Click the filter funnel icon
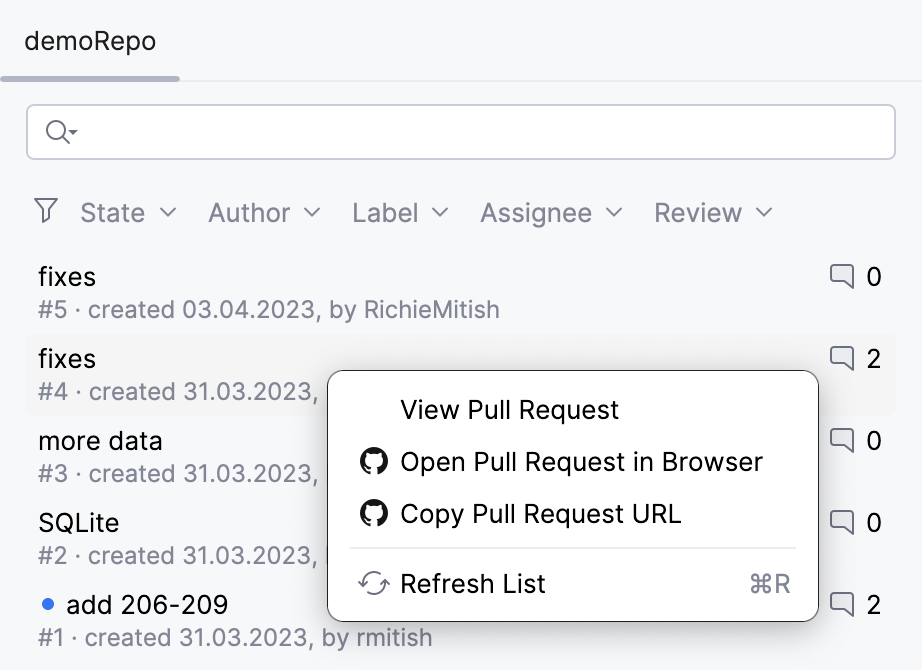 point(45,211)
